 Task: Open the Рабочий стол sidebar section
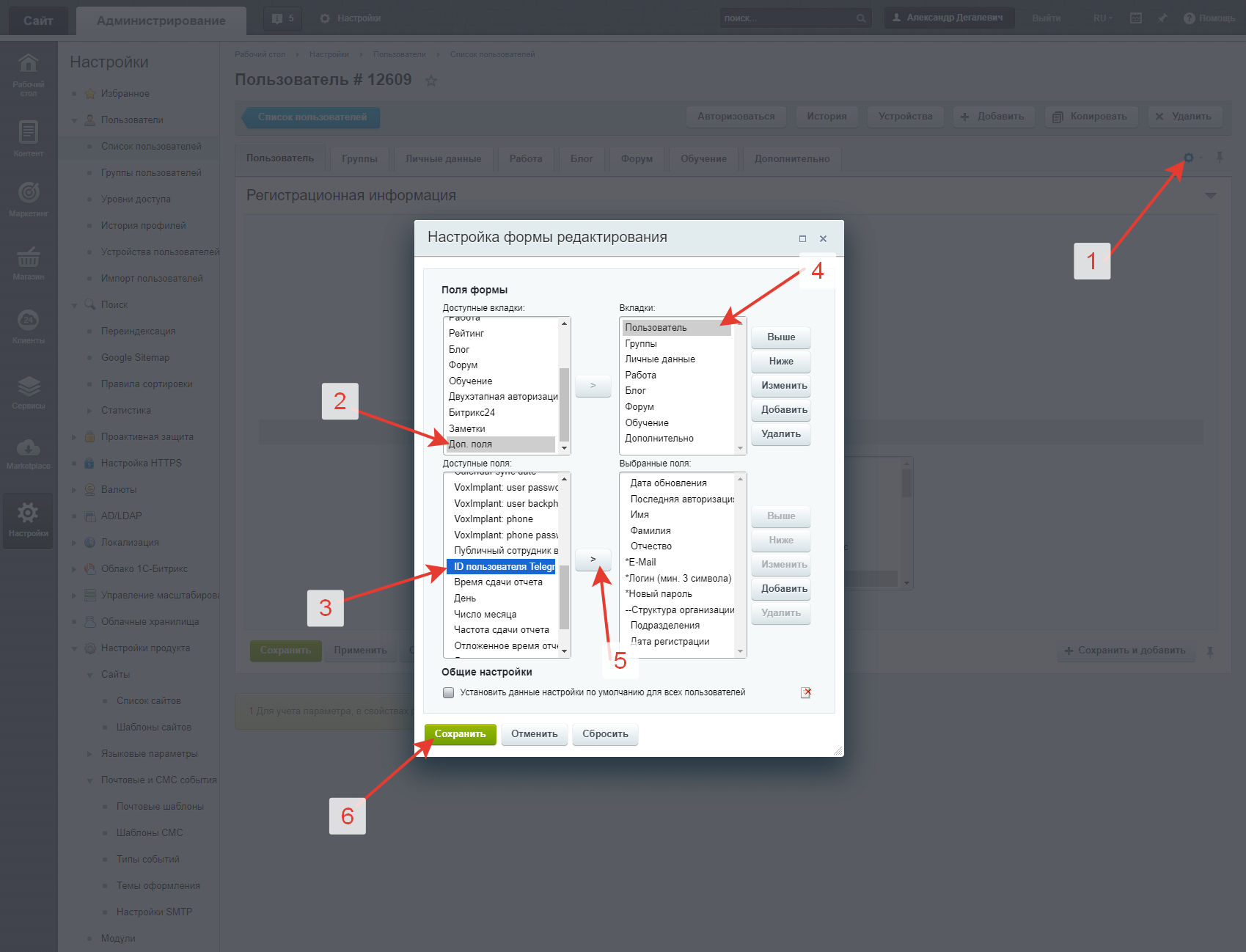point(29,75)
